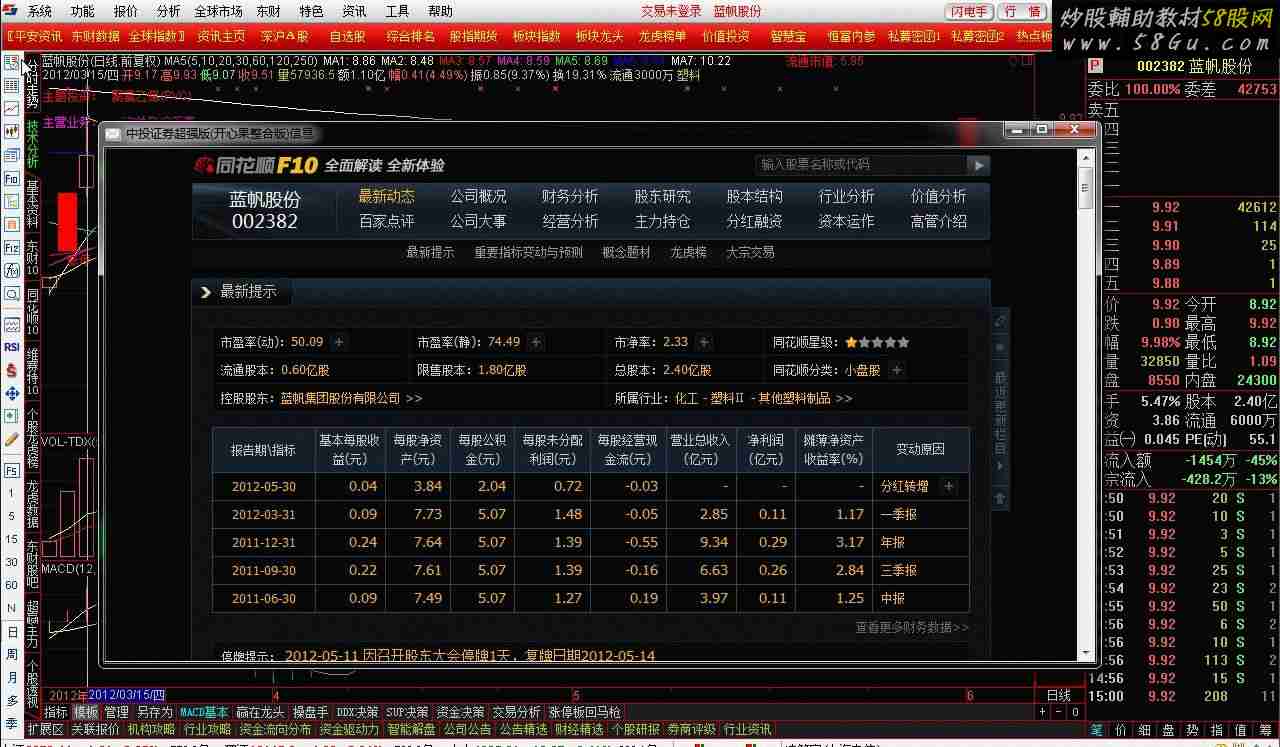Click the plus icon beside 市净率 2.33
This screenshot has height=747, width=1280.
(703, 342)
